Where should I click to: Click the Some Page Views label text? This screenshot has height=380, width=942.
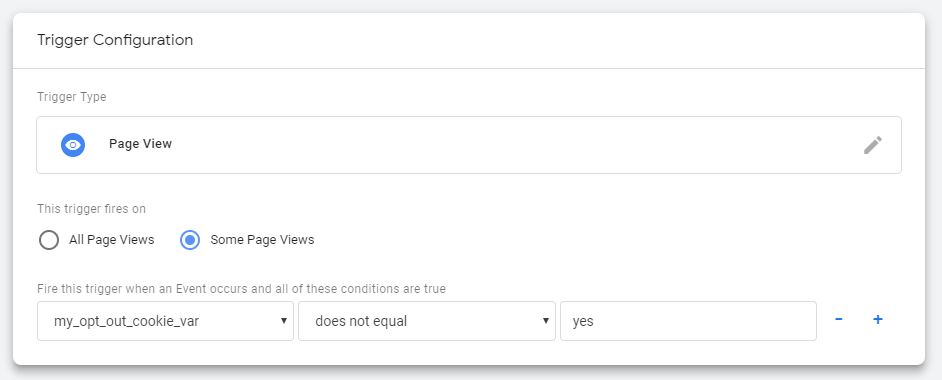pyautogui.click(x=262, y=240)
